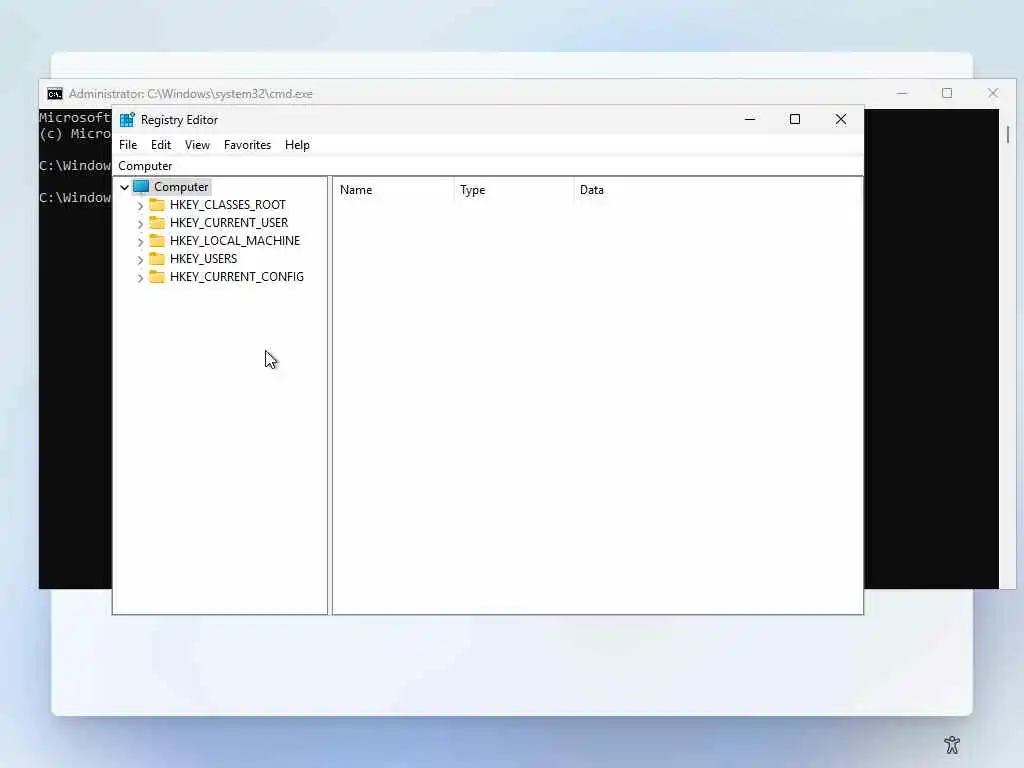Open the Help menu
This screenshot has height=768, width=1024.
(x=297, y=145)
